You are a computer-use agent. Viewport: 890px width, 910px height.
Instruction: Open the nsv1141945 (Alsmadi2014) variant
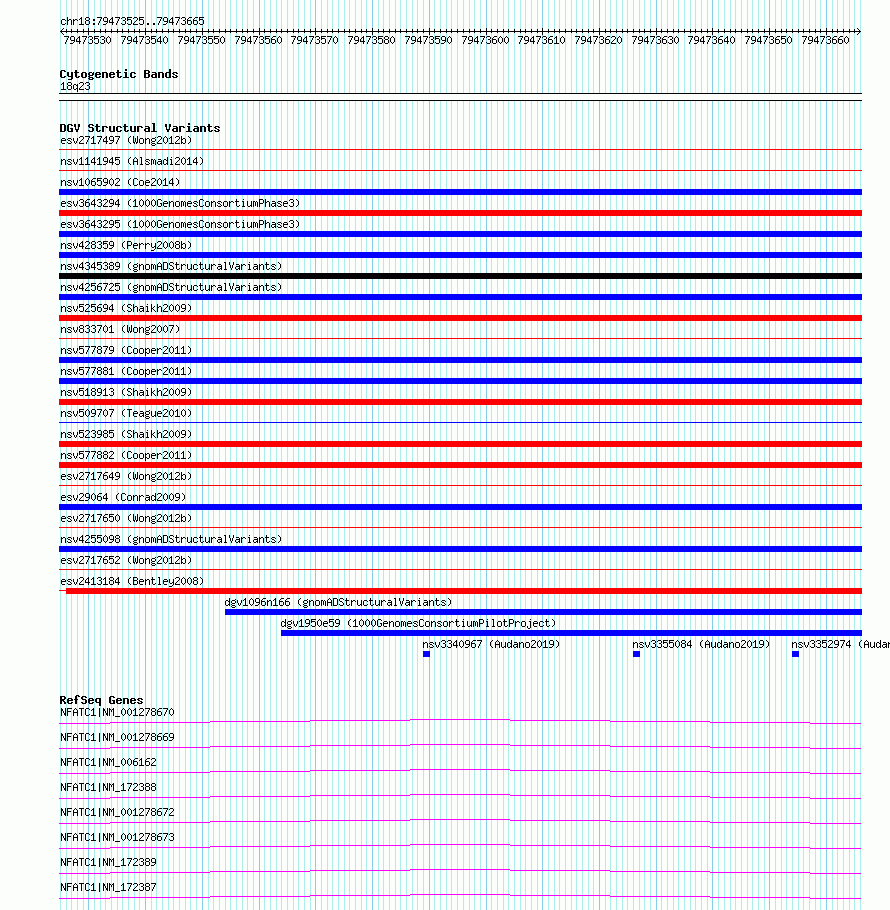(132, 161)
